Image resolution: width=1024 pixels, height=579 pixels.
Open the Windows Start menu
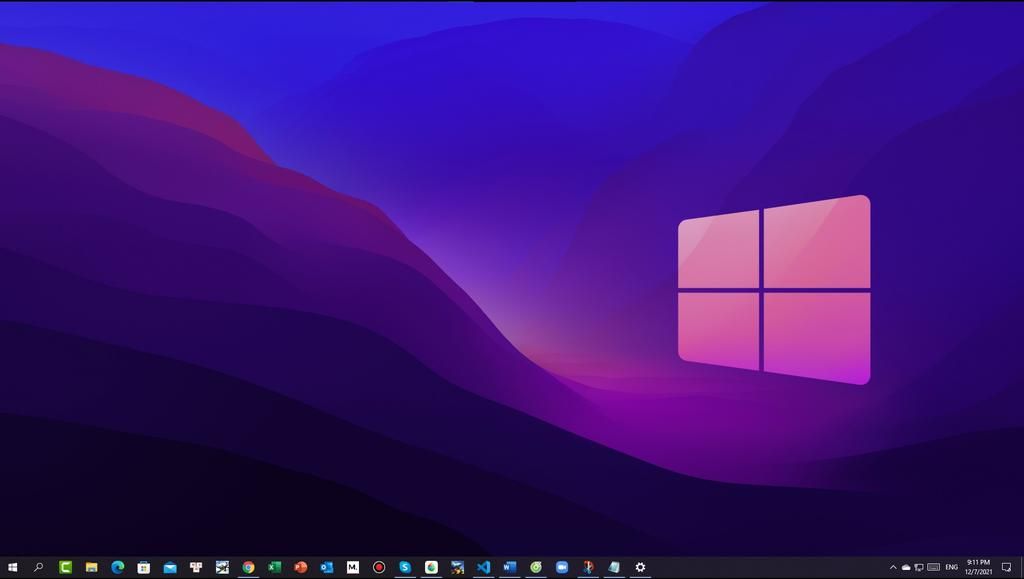(12, 567)
